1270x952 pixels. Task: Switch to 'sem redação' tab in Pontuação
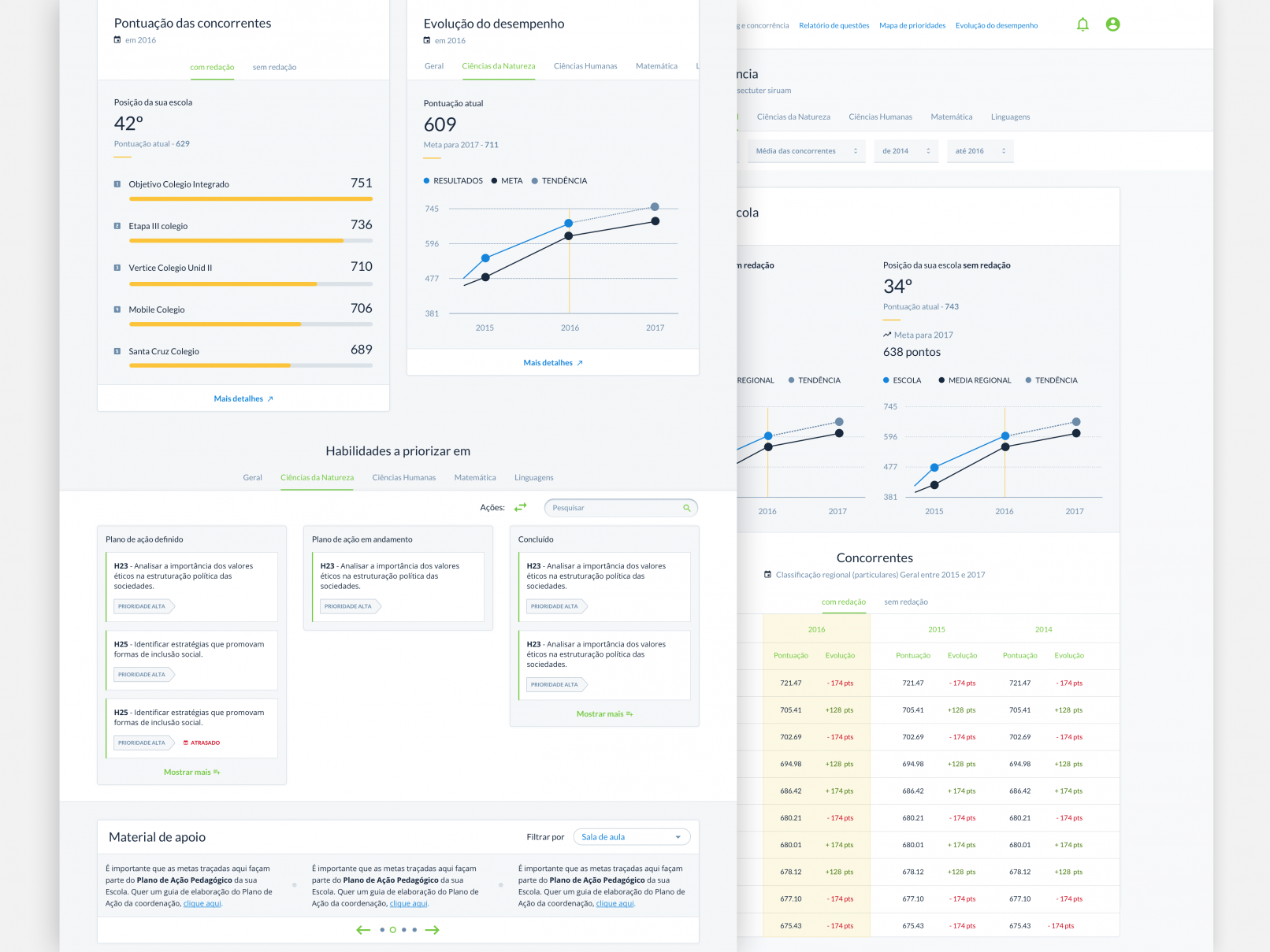pyautogui.click(x=274, y=68)
